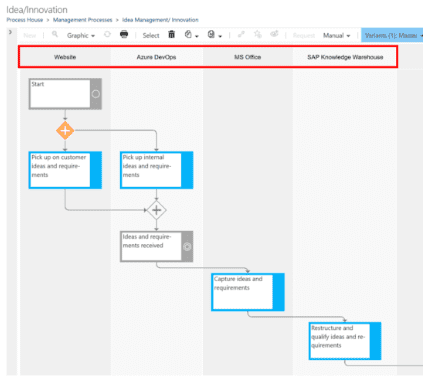Click the printer icon

click(124, 34)
